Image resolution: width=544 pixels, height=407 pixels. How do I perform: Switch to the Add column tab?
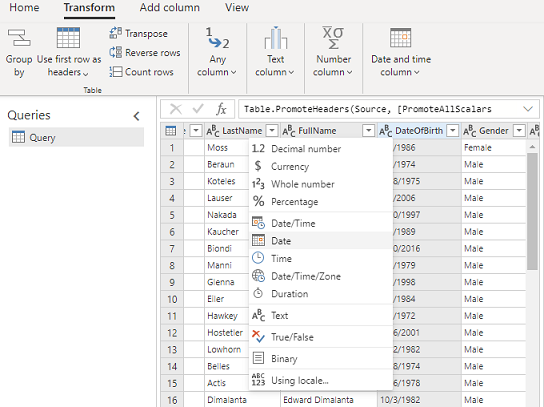pos(170,8)
